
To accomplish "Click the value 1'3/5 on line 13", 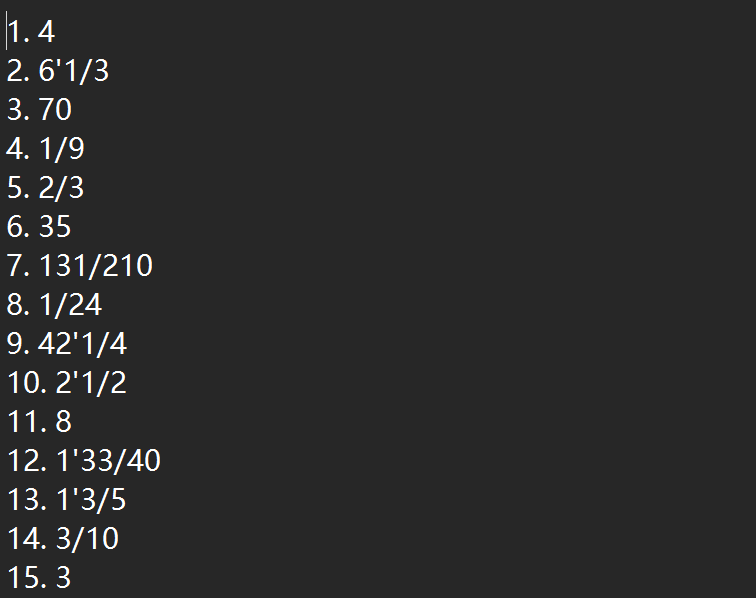I will (91, 500).
